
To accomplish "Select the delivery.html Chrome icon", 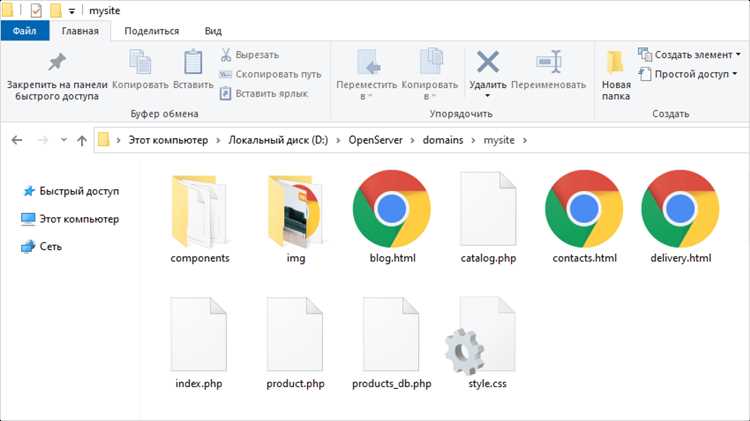I will (x=680, y=209).
